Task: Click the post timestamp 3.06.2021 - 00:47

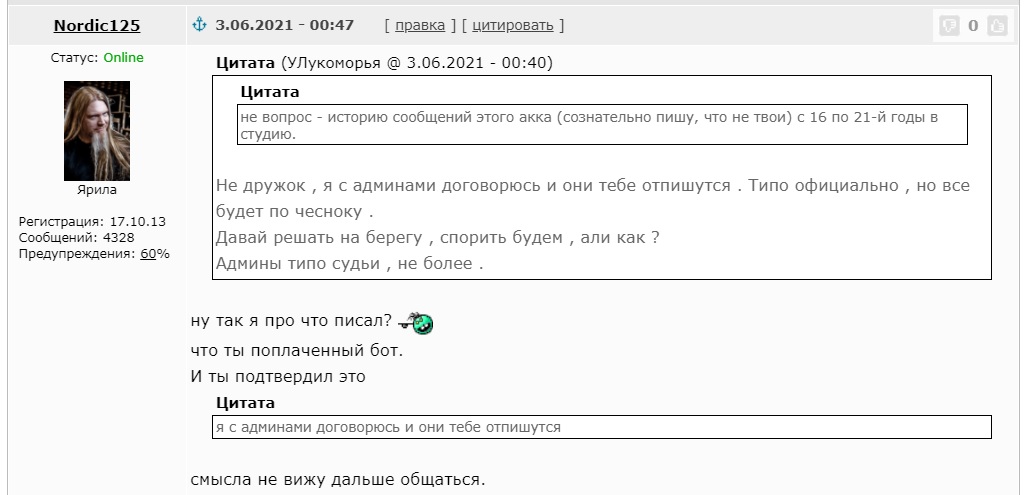Action: tap(285, 25)
